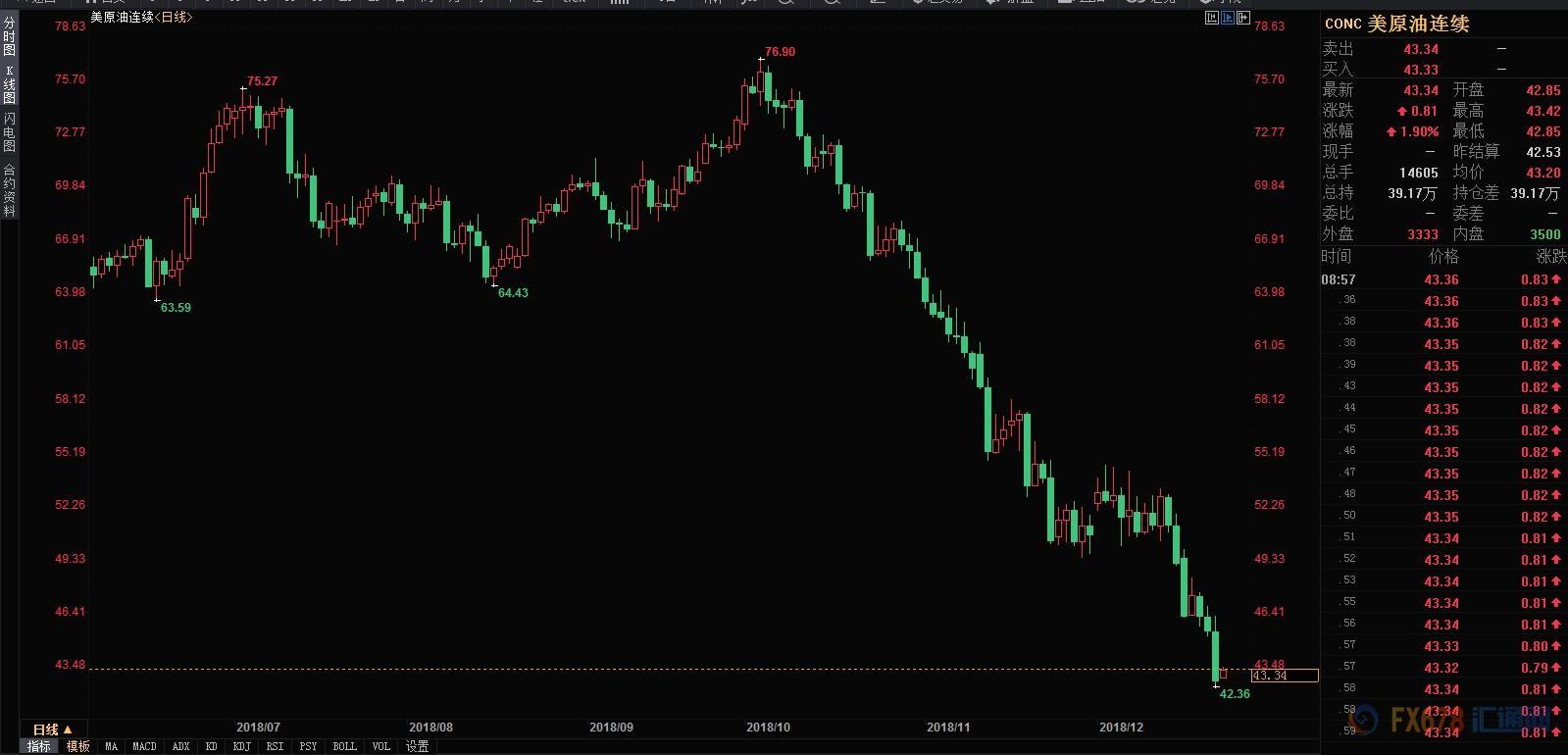Screen dimensions: 1568x755
Task: Enable the MACD indicator
Action: pyautogui.click(x=144, y=746)
